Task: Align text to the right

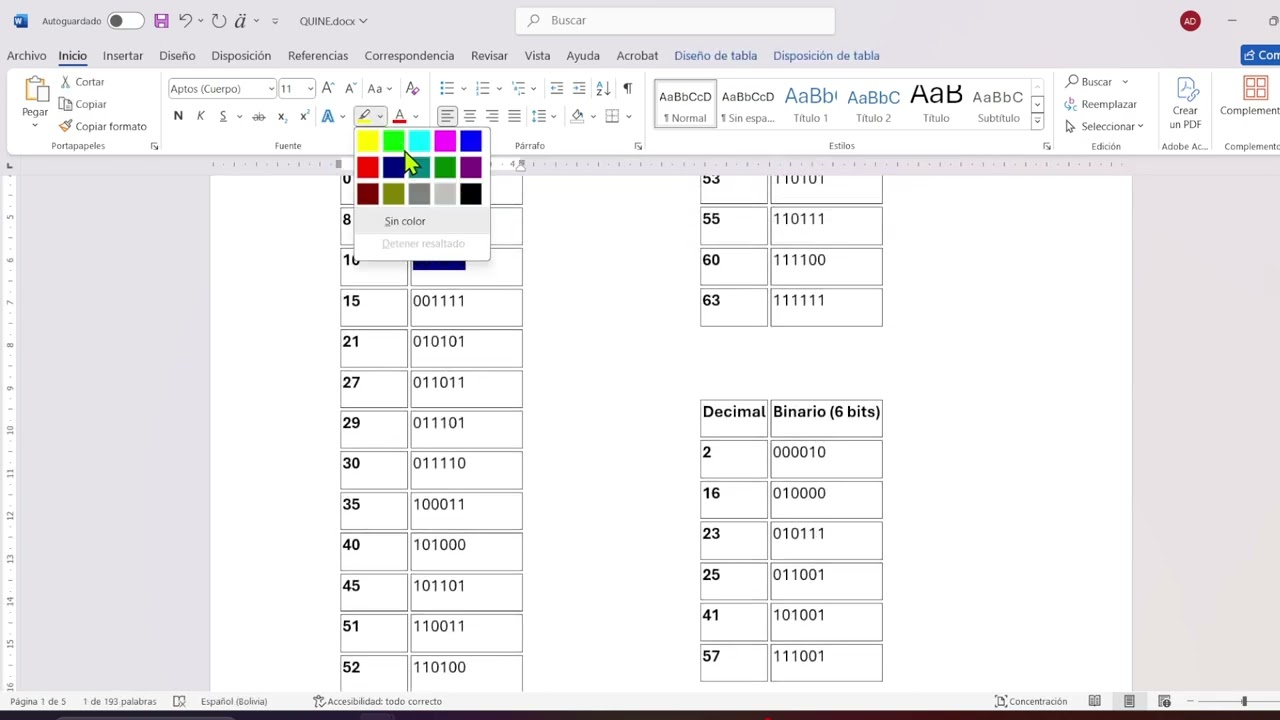Action: [492, 117]
